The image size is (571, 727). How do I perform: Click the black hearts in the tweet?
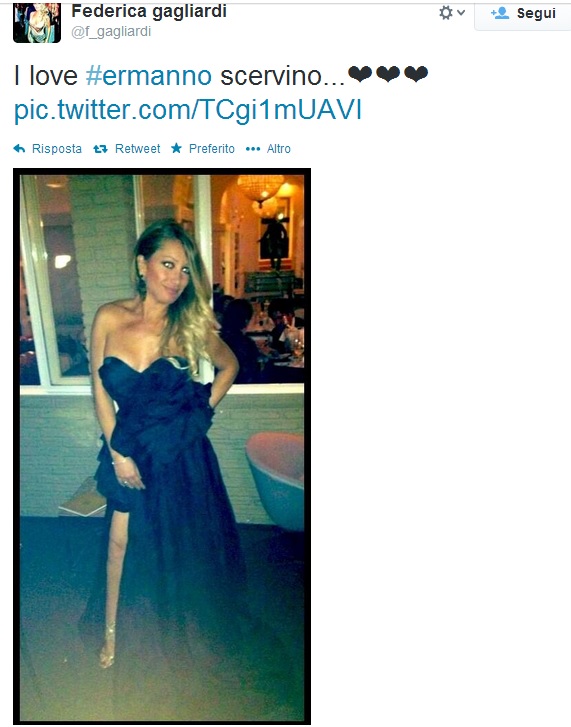[x=388, y=74]
